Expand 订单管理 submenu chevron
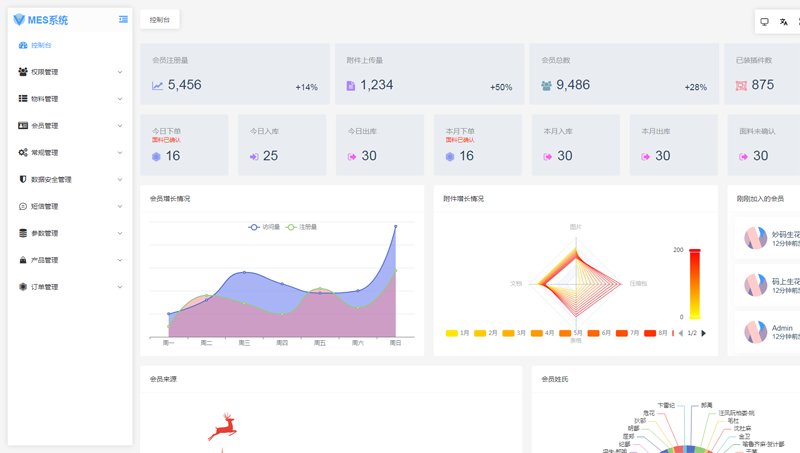This screenshot has height=453, width=800. tap(120, 287)
